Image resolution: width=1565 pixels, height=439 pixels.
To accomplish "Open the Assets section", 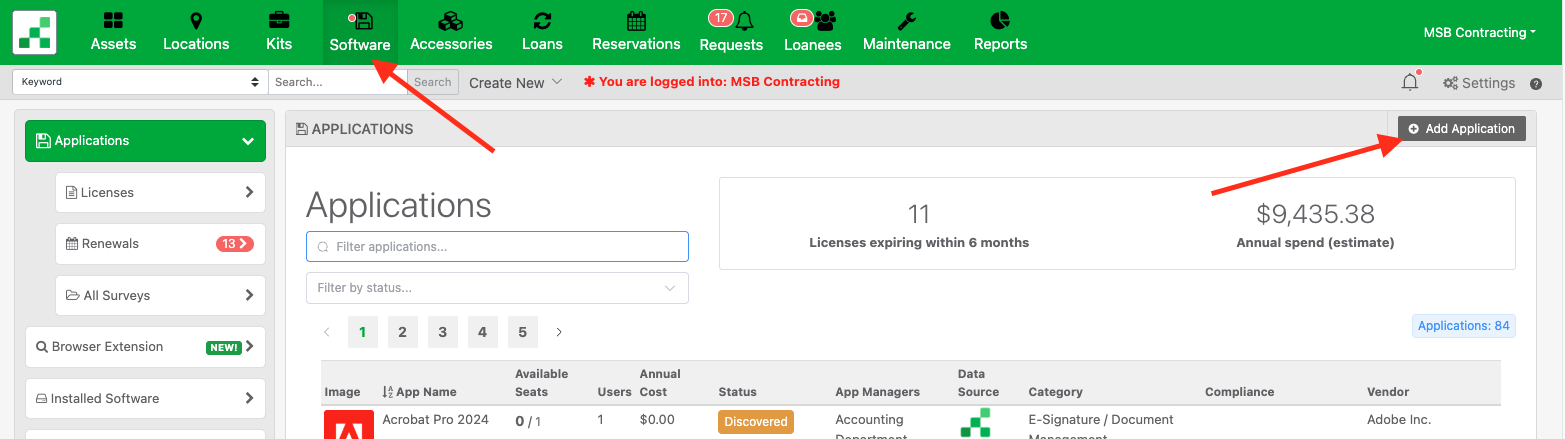I will tap(113, 32).
